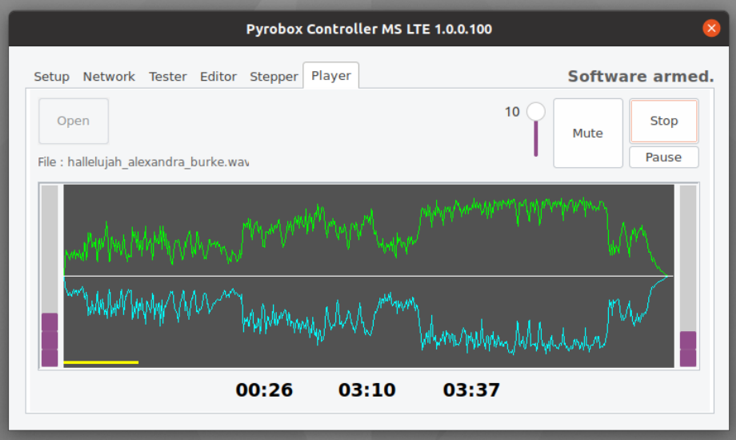Click the Software armed status text
Screen dimensions: 736x440
click(641, 76)
